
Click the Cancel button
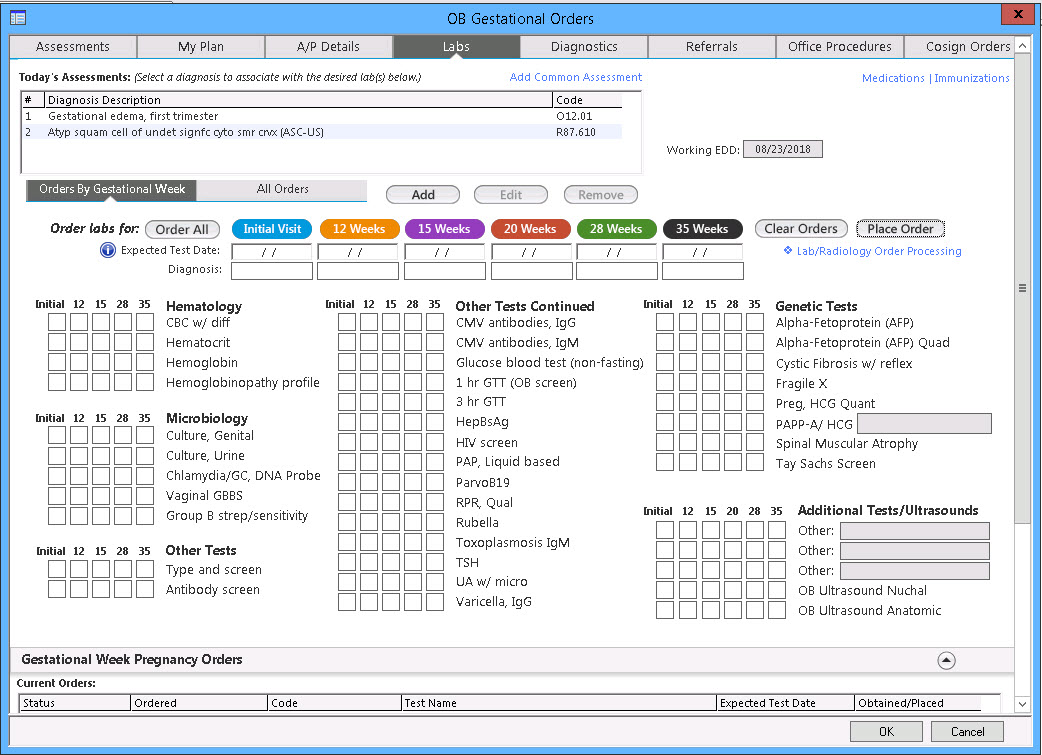(x=968, y=732)
